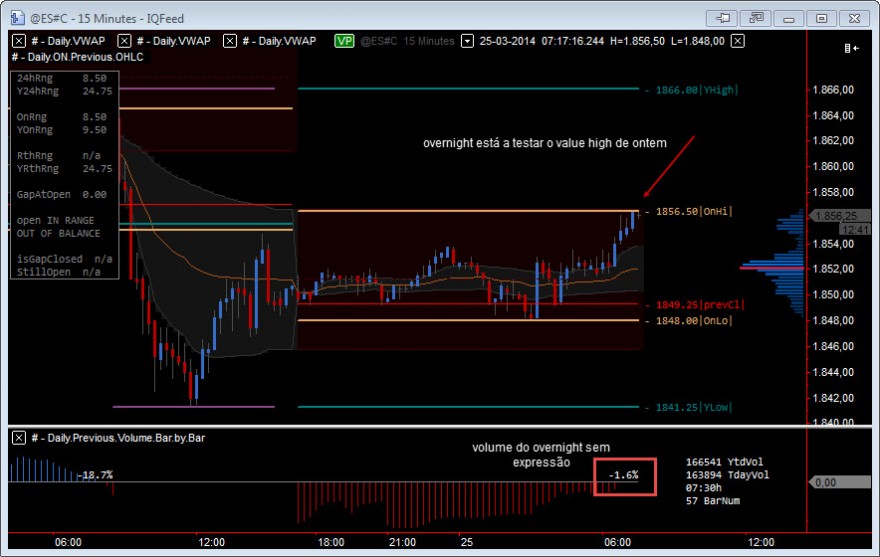Image resolution: width=880 pixels, height=557 pixels.
Task: Click the X box after L=1.848,00
Action: coord(737,41)
